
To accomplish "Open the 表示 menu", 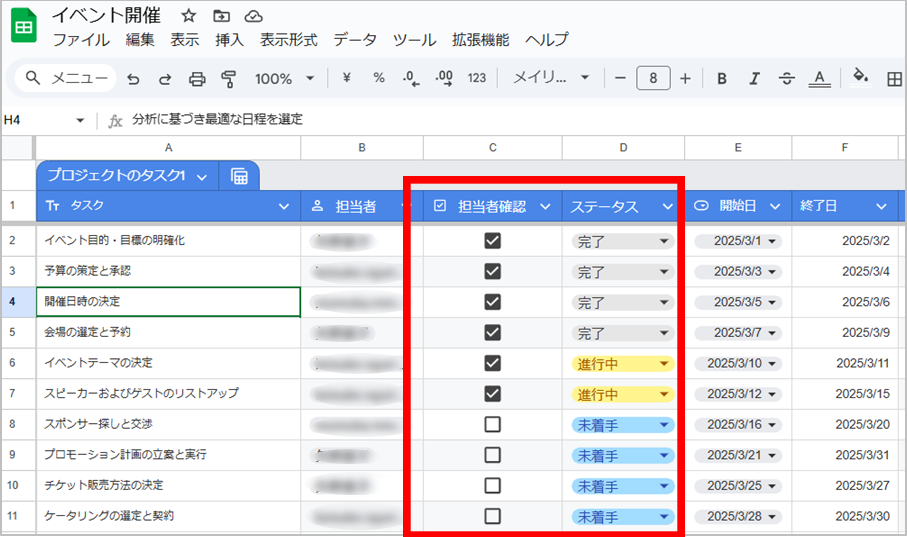I will (x=185, y=40).
